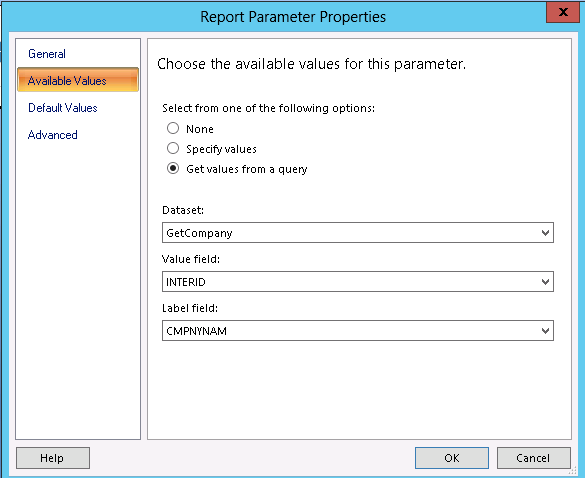Switch to Default Values page

[63, 108]
